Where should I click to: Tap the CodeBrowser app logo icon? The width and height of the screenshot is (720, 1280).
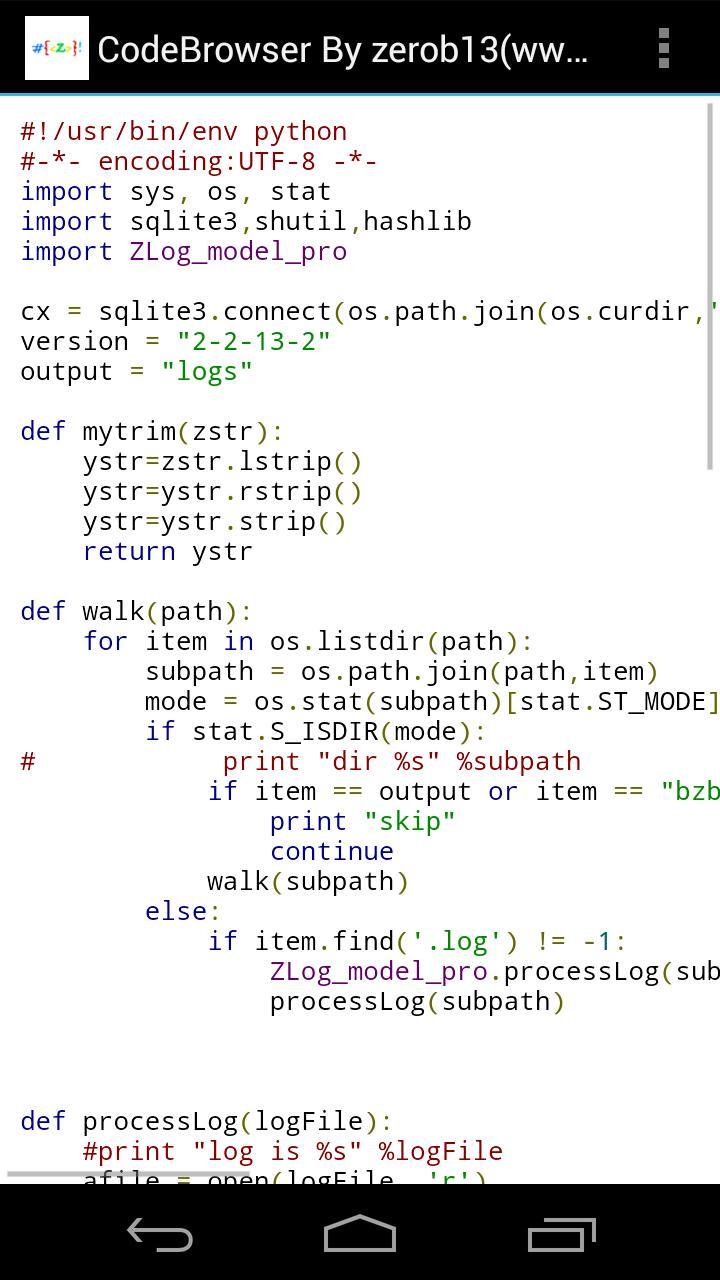pos(57,48)
